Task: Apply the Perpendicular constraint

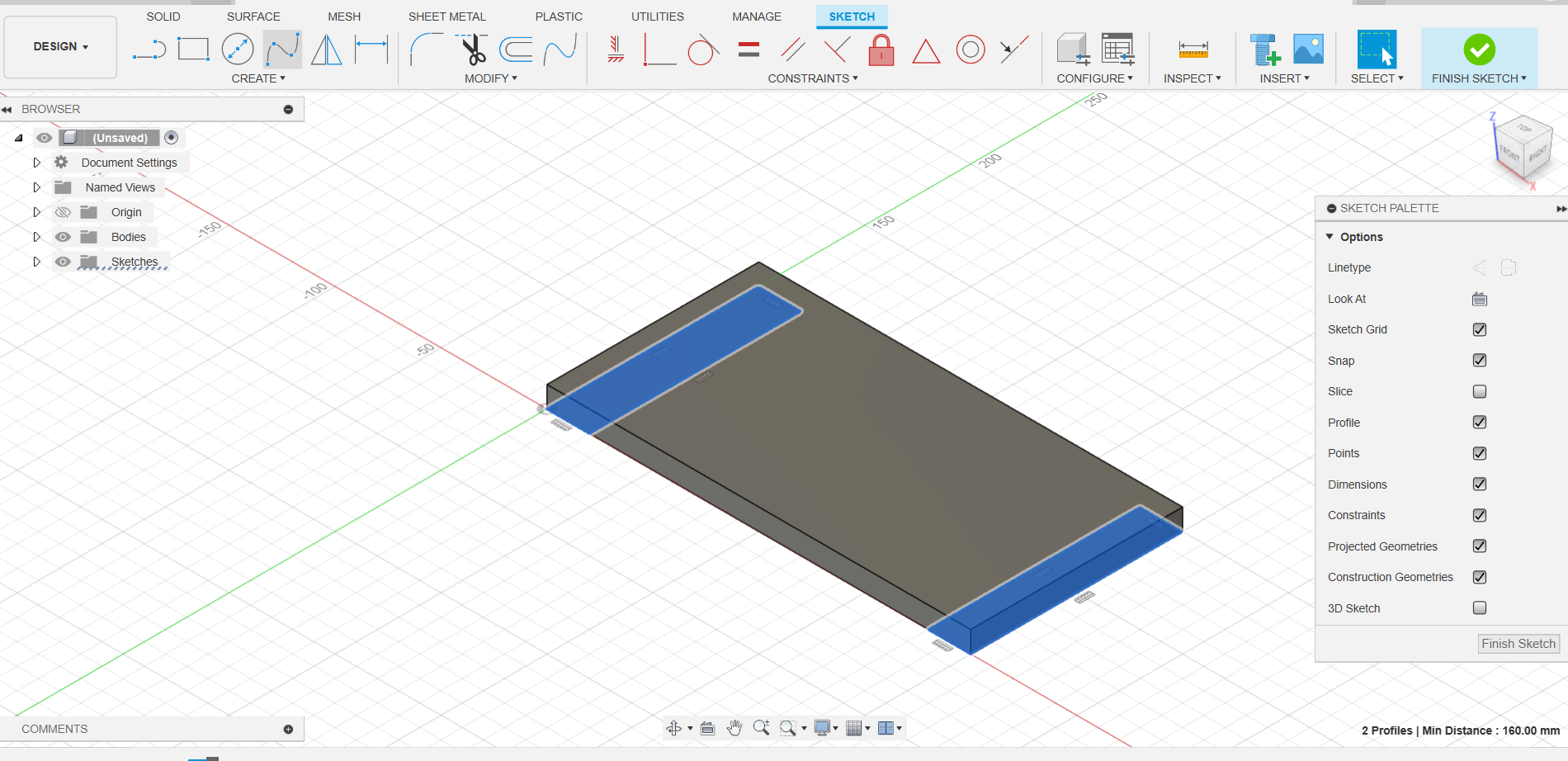Action: point(838,50)
